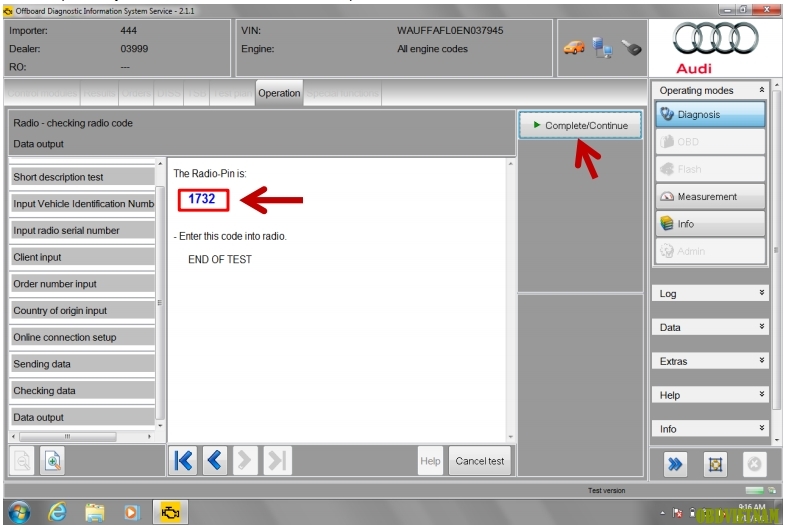The height and width of the screenshot is (527, 786).
Task: Collapse the Operating modes panel
Action: (761, 90)
